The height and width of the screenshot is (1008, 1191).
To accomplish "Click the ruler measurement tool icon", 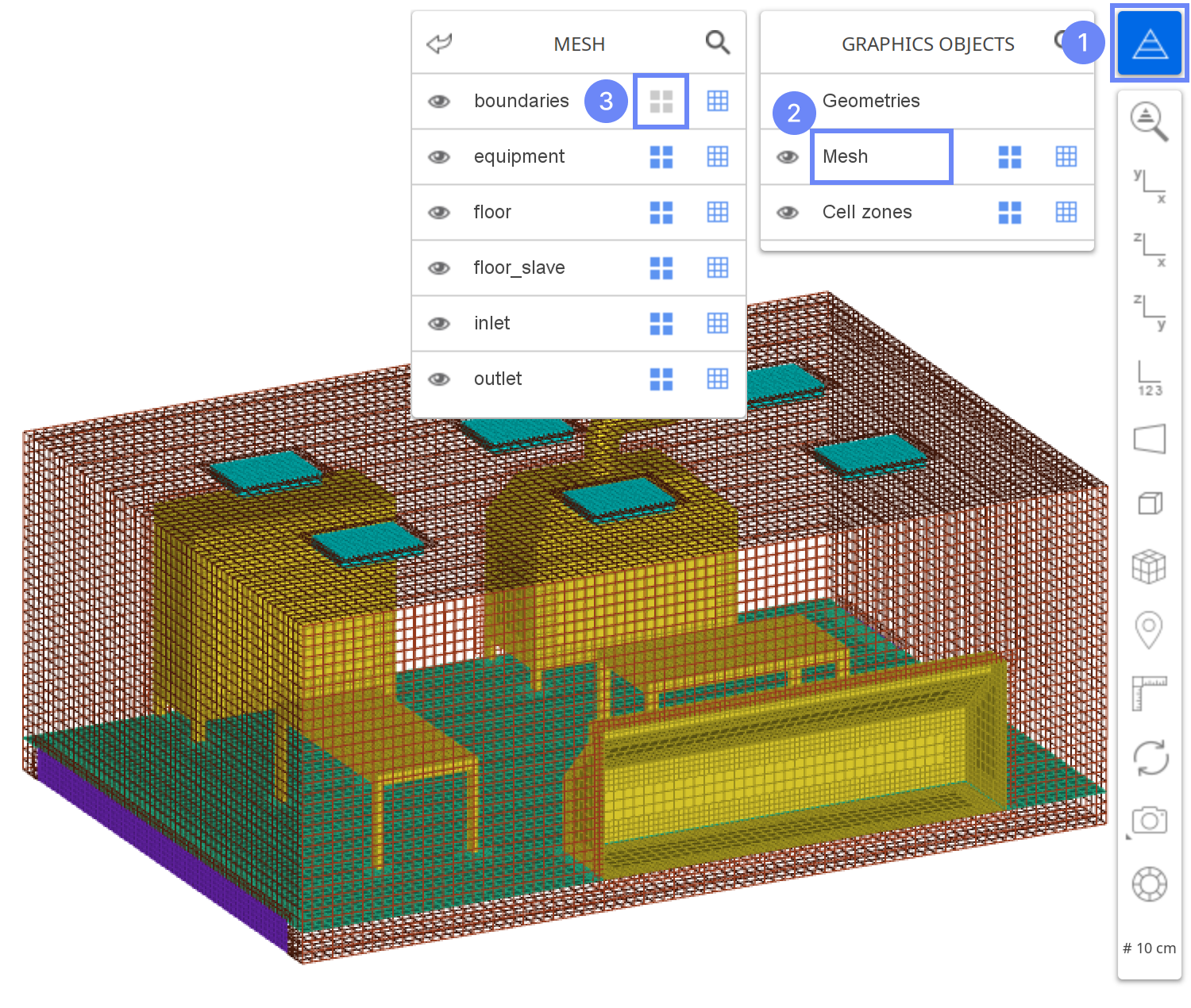I will (x=1149, y=693).
